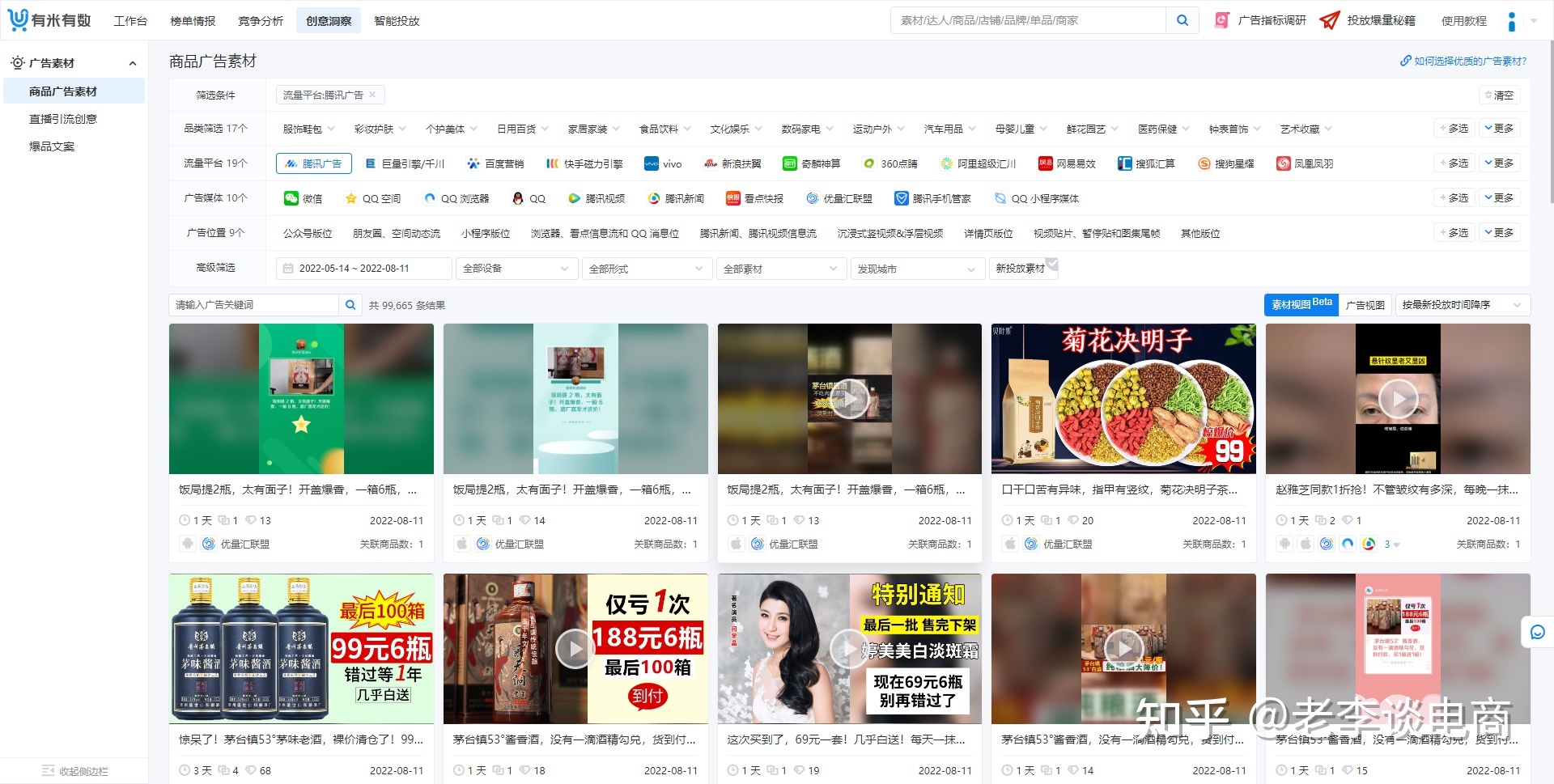Open the 智能投放 tab
The height and width of the screenshot is (784, 1554).
(x=397, y=21)
